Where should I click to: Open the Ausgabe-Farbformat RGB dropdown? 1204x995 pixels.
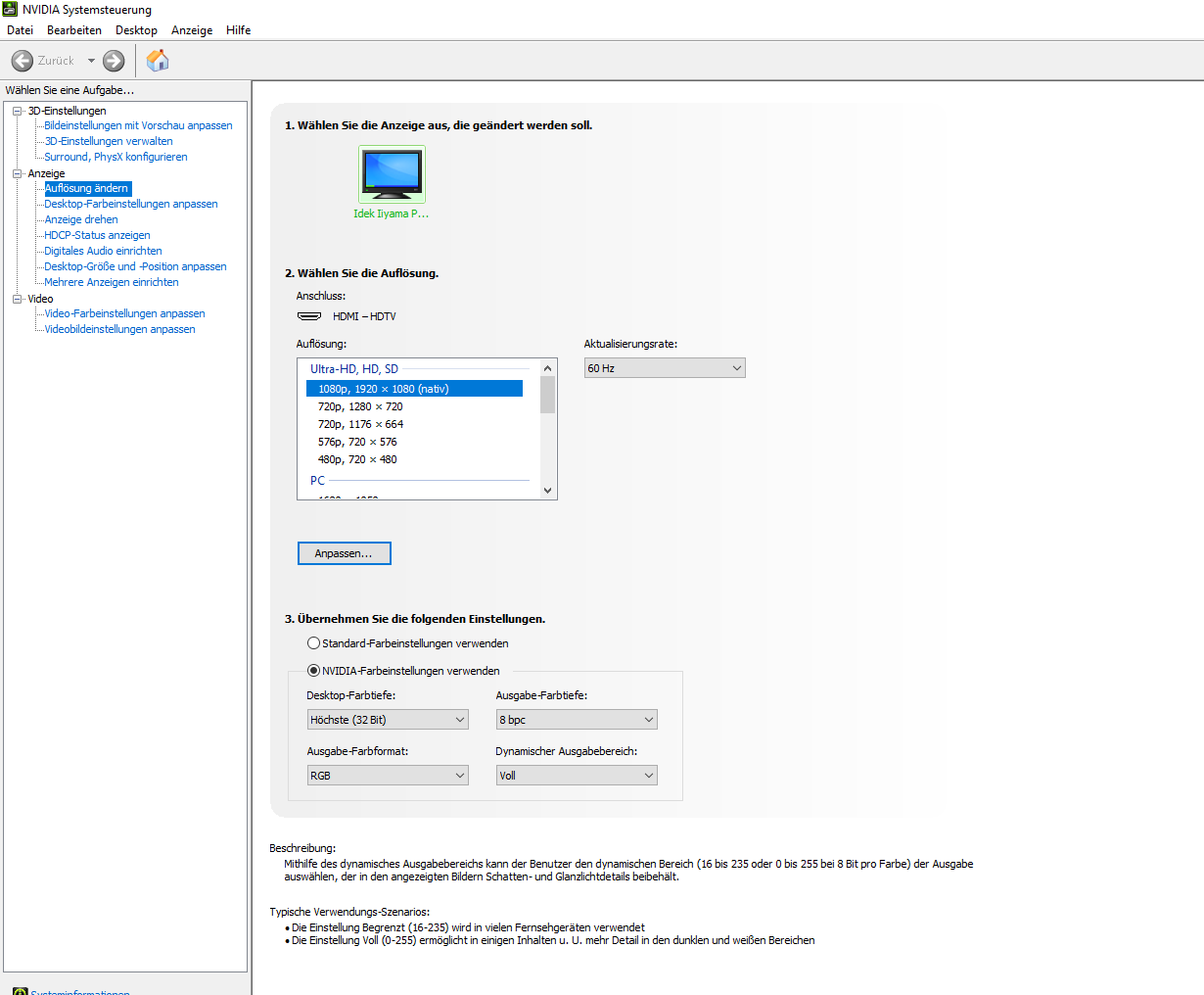388,776
